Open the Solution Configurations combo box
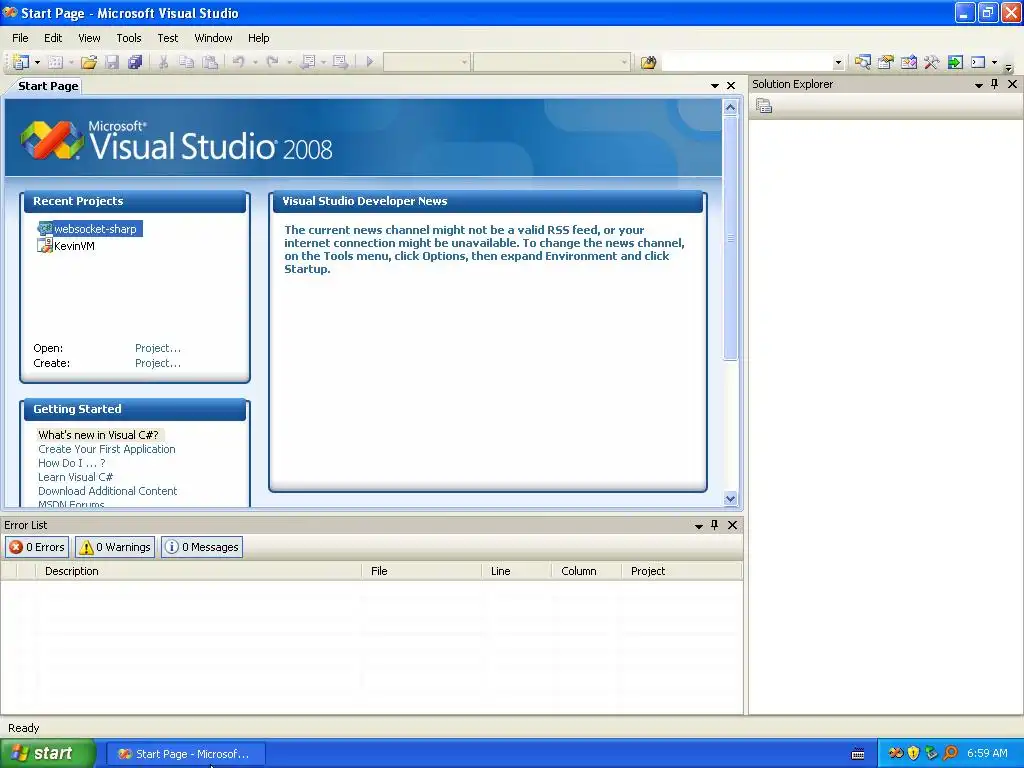This screenshot has height=768, width=1024. [x=426, y=62]
